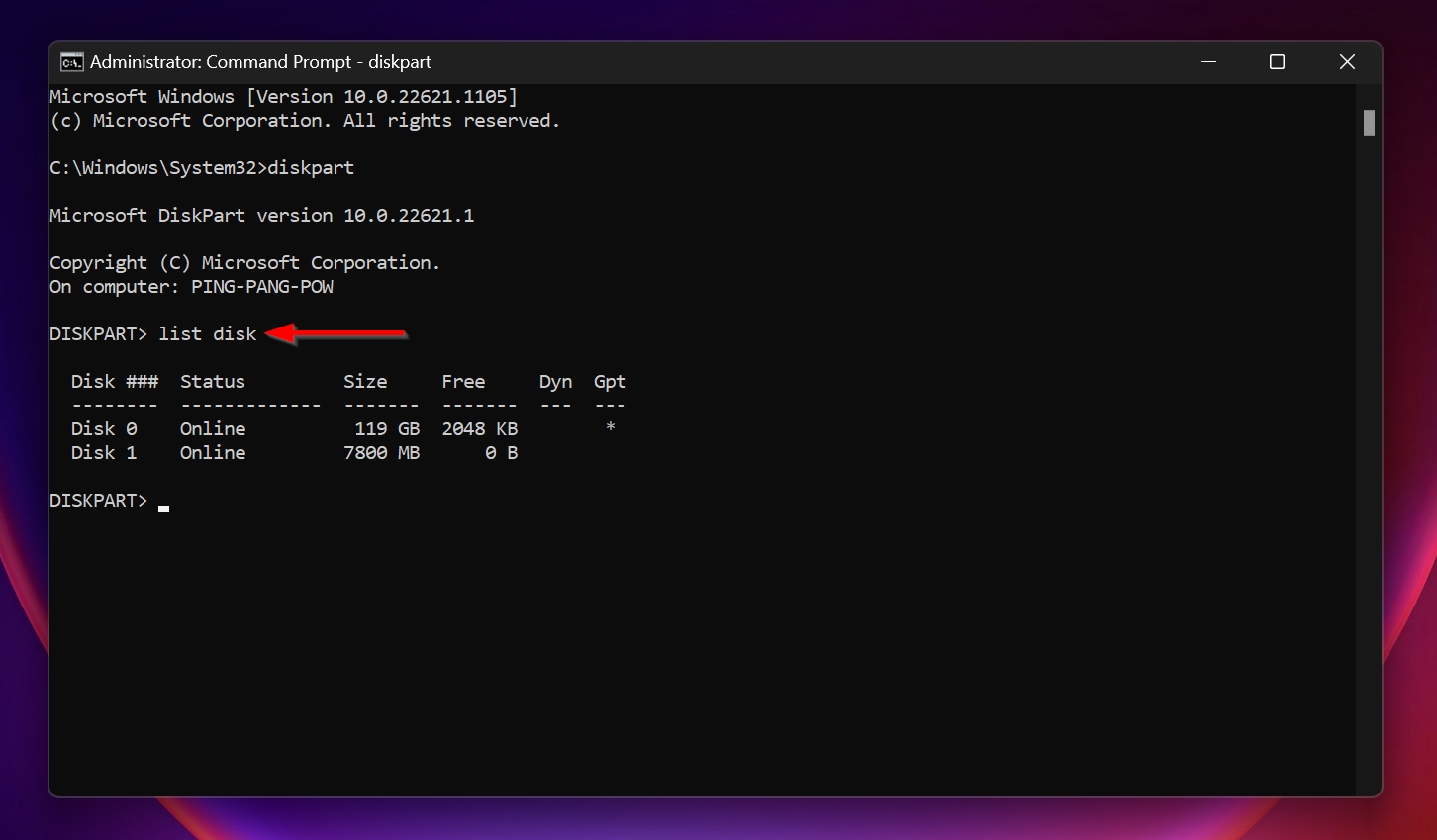
Task: Click the '0 B' free value
Action: 502,453
